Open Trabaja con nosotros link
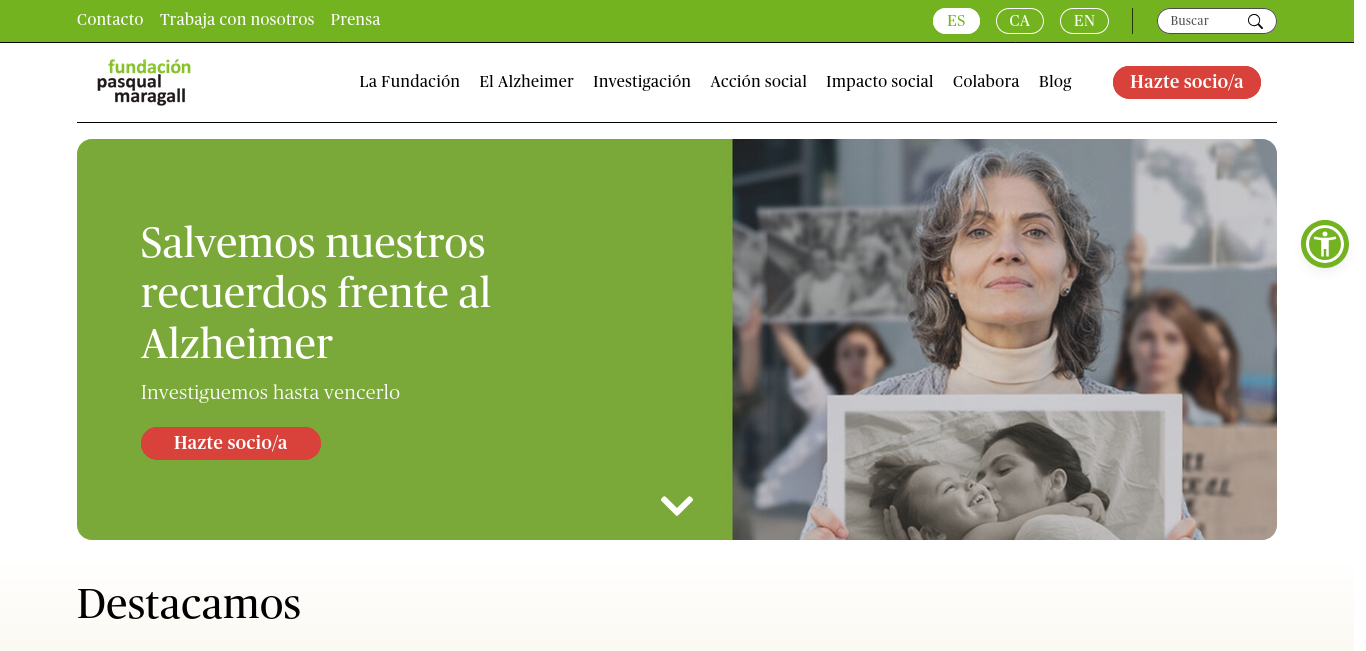1366x651 pixels. (x=237, y=20)
